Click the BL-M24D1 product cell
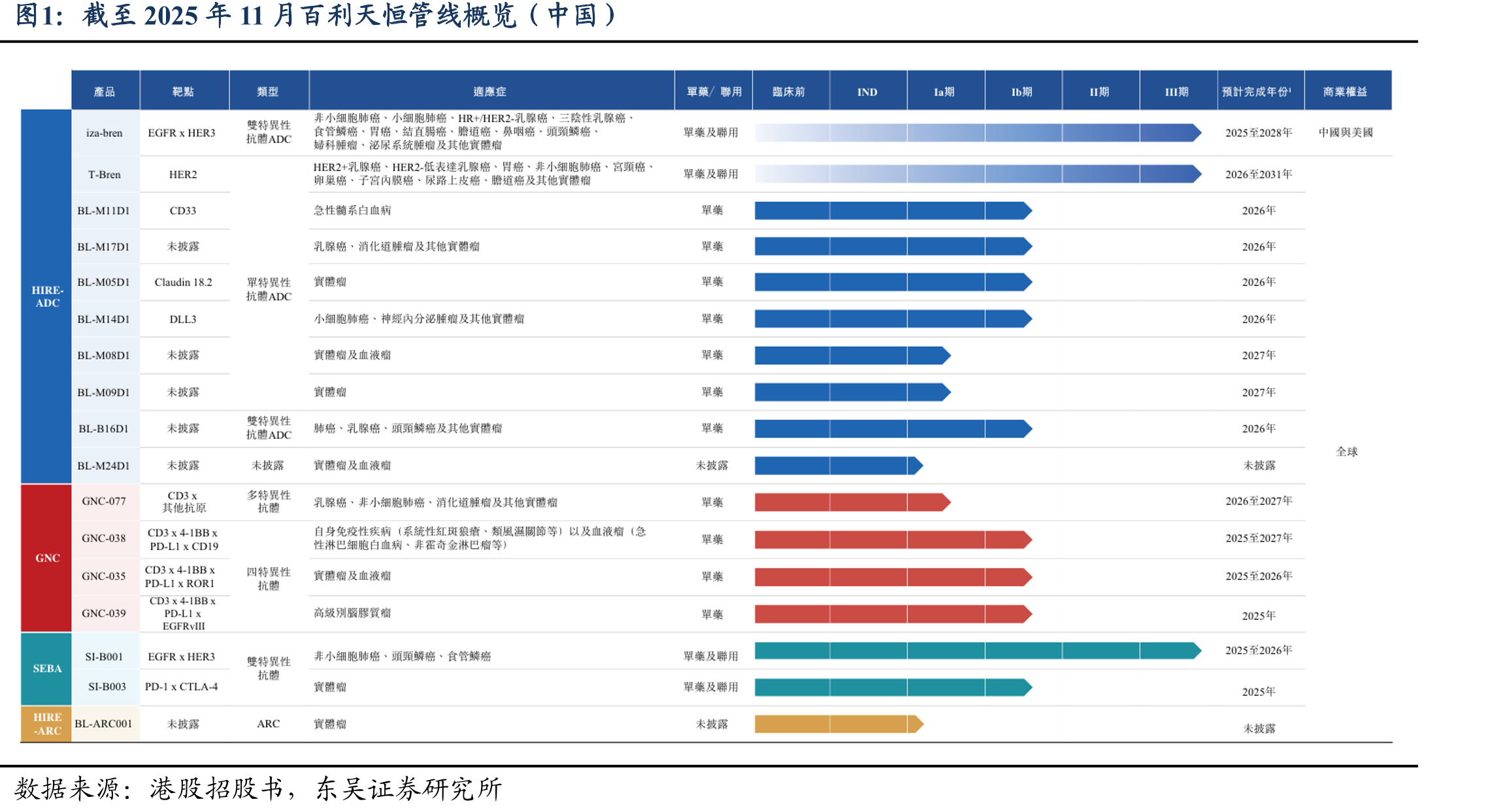The image size is (1490, 812). 105,465
